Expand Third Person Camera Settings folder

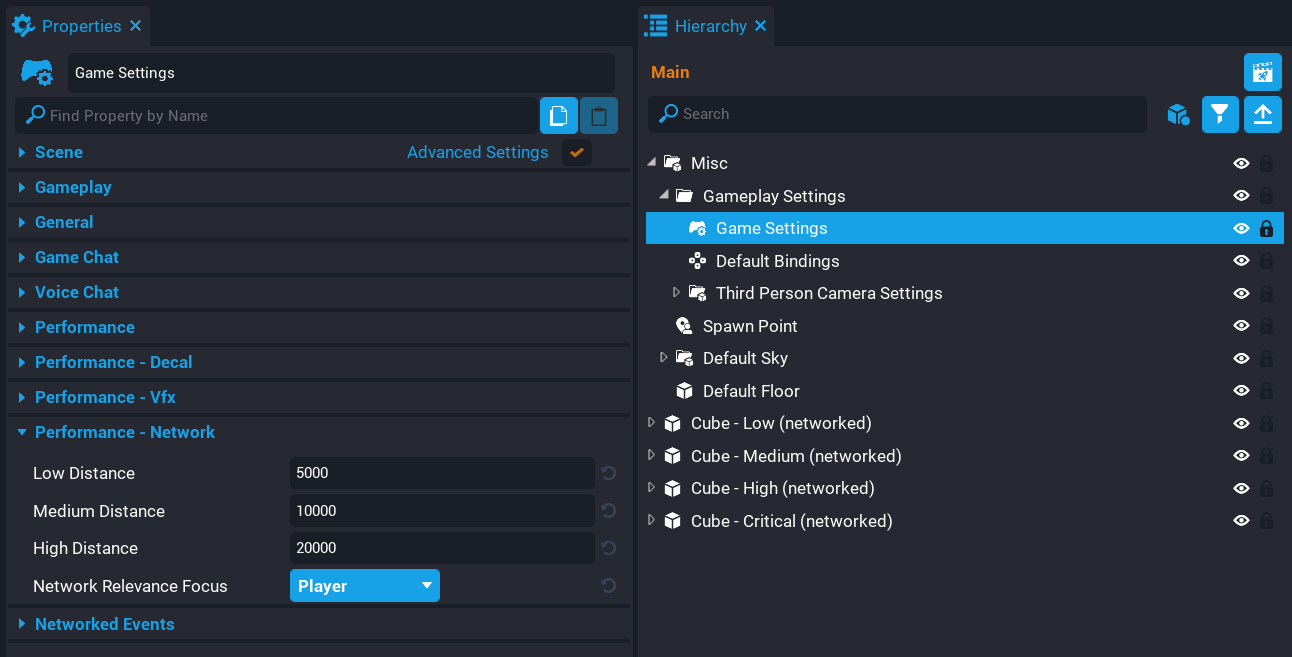[676, 293]
